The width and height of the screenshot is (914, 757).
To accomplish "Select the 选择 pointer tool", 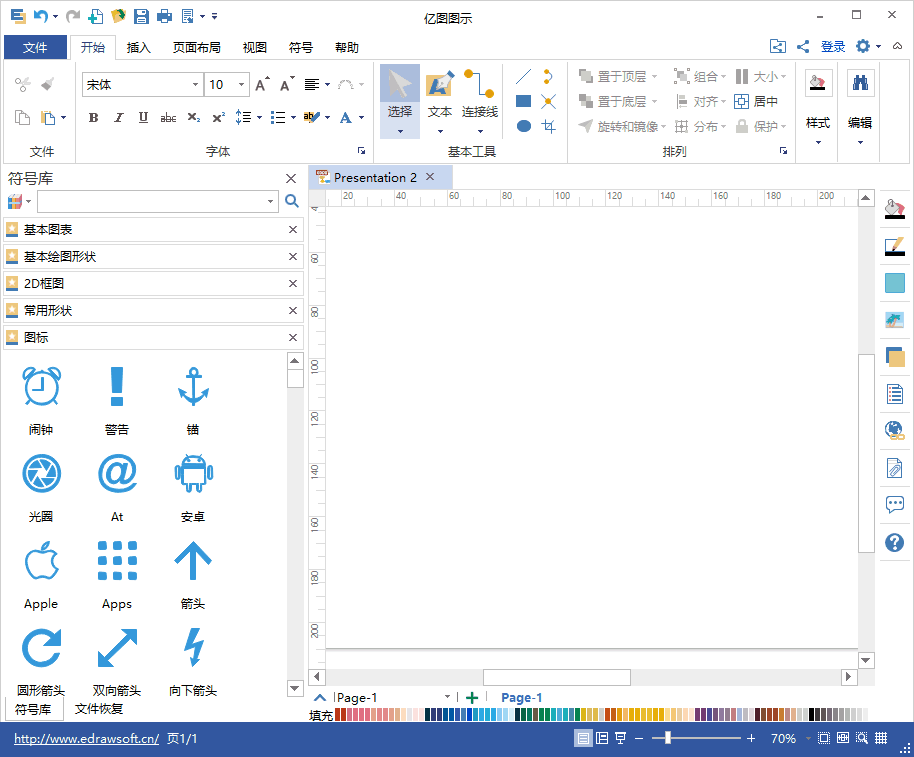I will click(x=400, y=101).
